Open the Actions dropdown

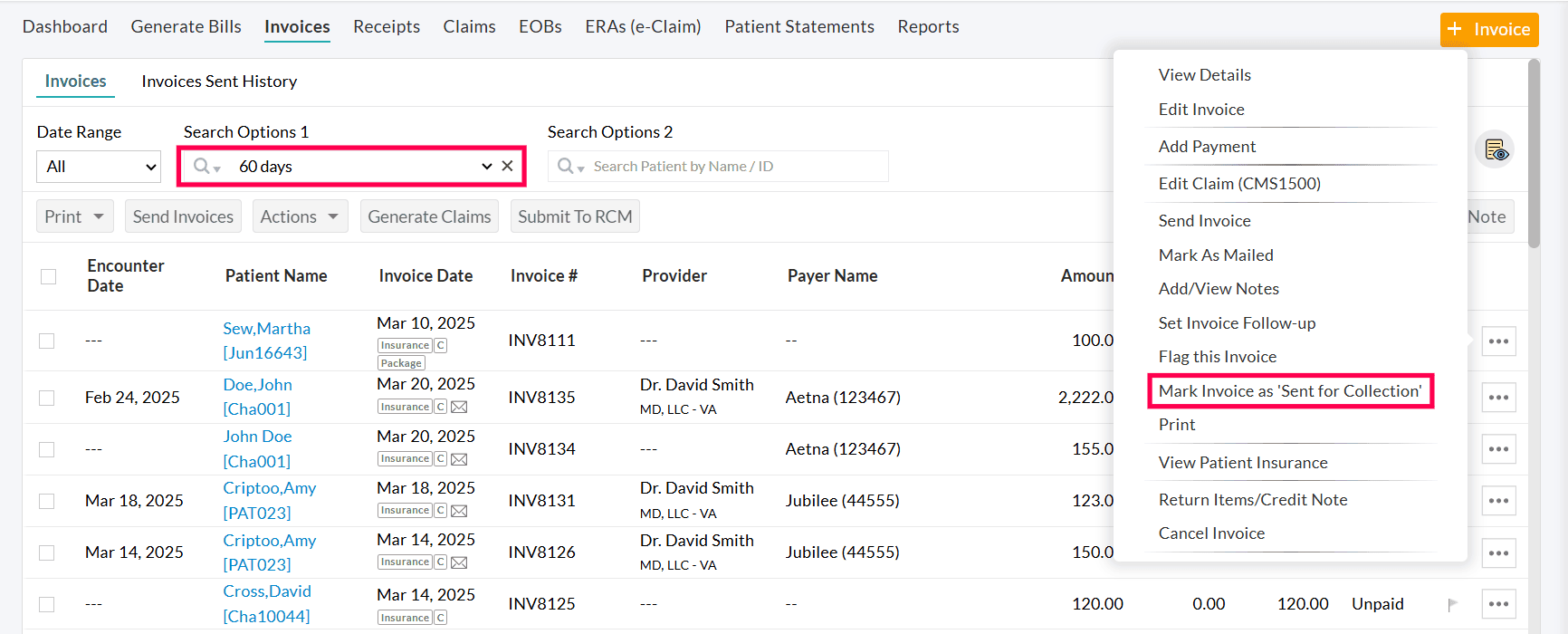(x=299, y=216)
